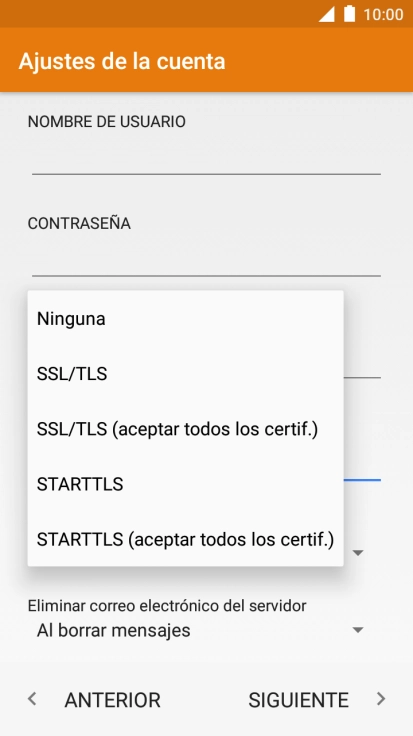This screenshot has width=413, height=736.
Task: Choose STARTTLS (aceptar todos los certif.)
Action: point(185,540)
